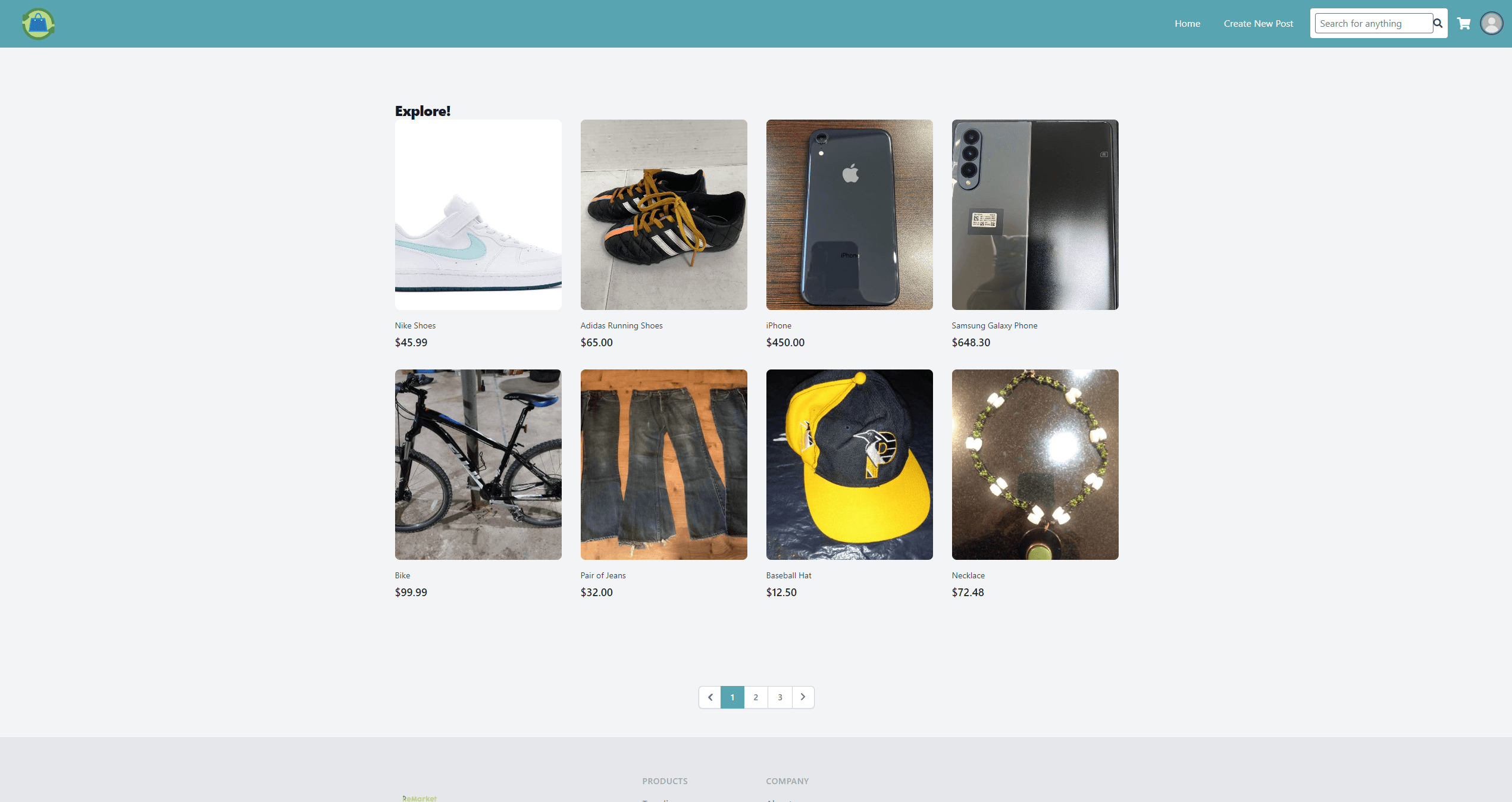This screenshot has width=1512, height=802.
Task: Go to next page with right chevron
Action: pyautogui.click(x=803, y=697)
